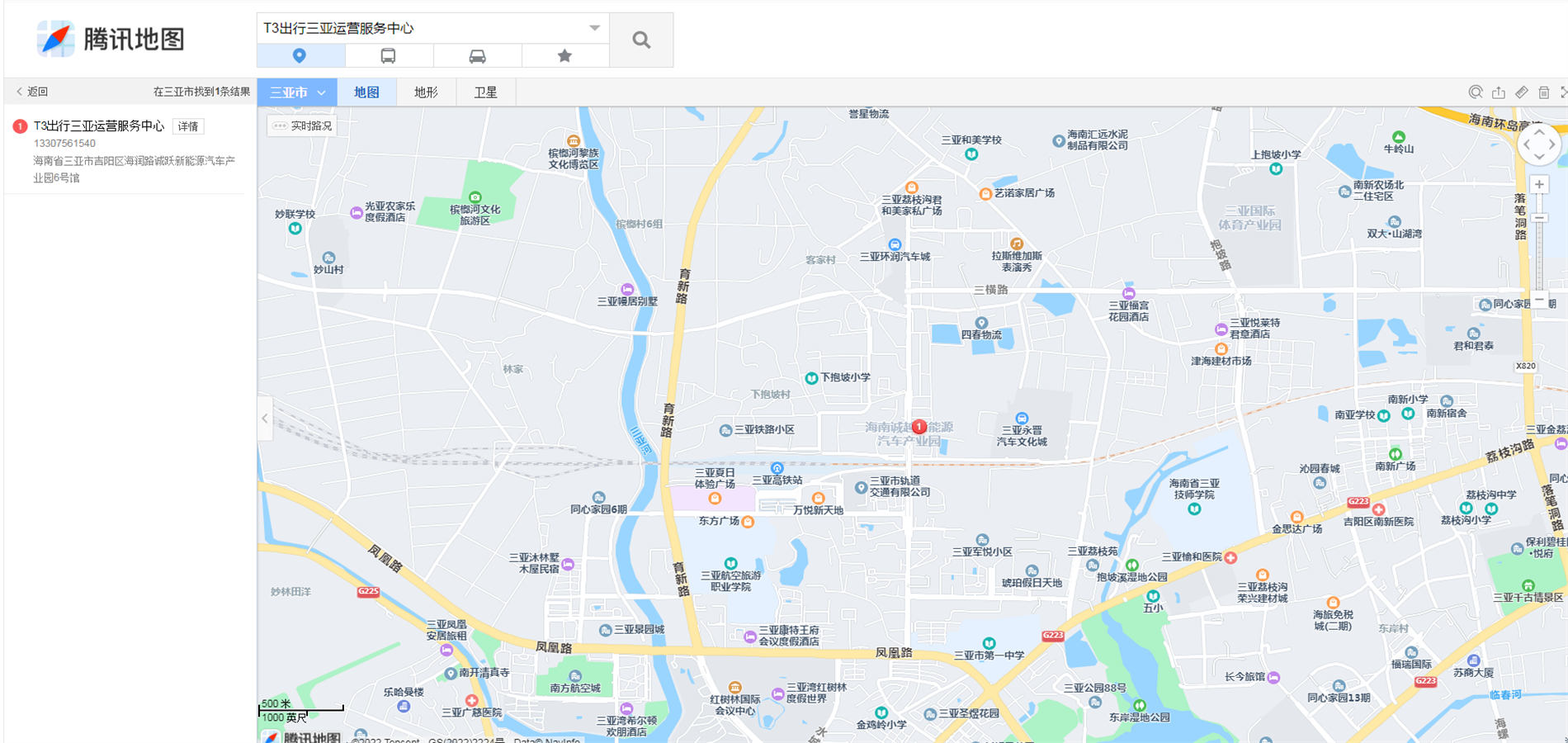Pan map left with compass arrow
The width and height of the screenshot is (1568, 743).
pyautogui.click(x=1527, y=145)
